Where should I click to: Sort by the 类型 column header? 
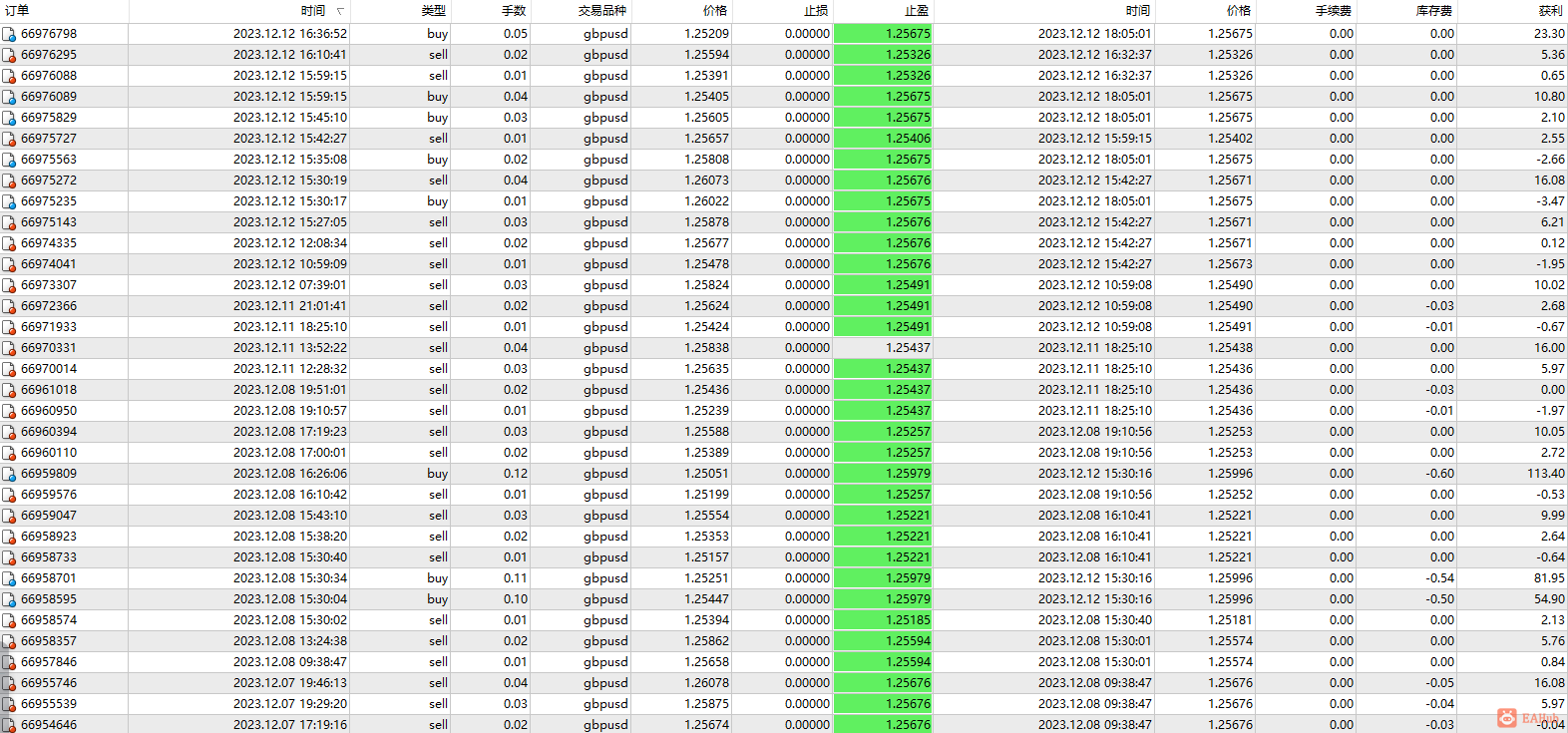[x=400, y=11]
